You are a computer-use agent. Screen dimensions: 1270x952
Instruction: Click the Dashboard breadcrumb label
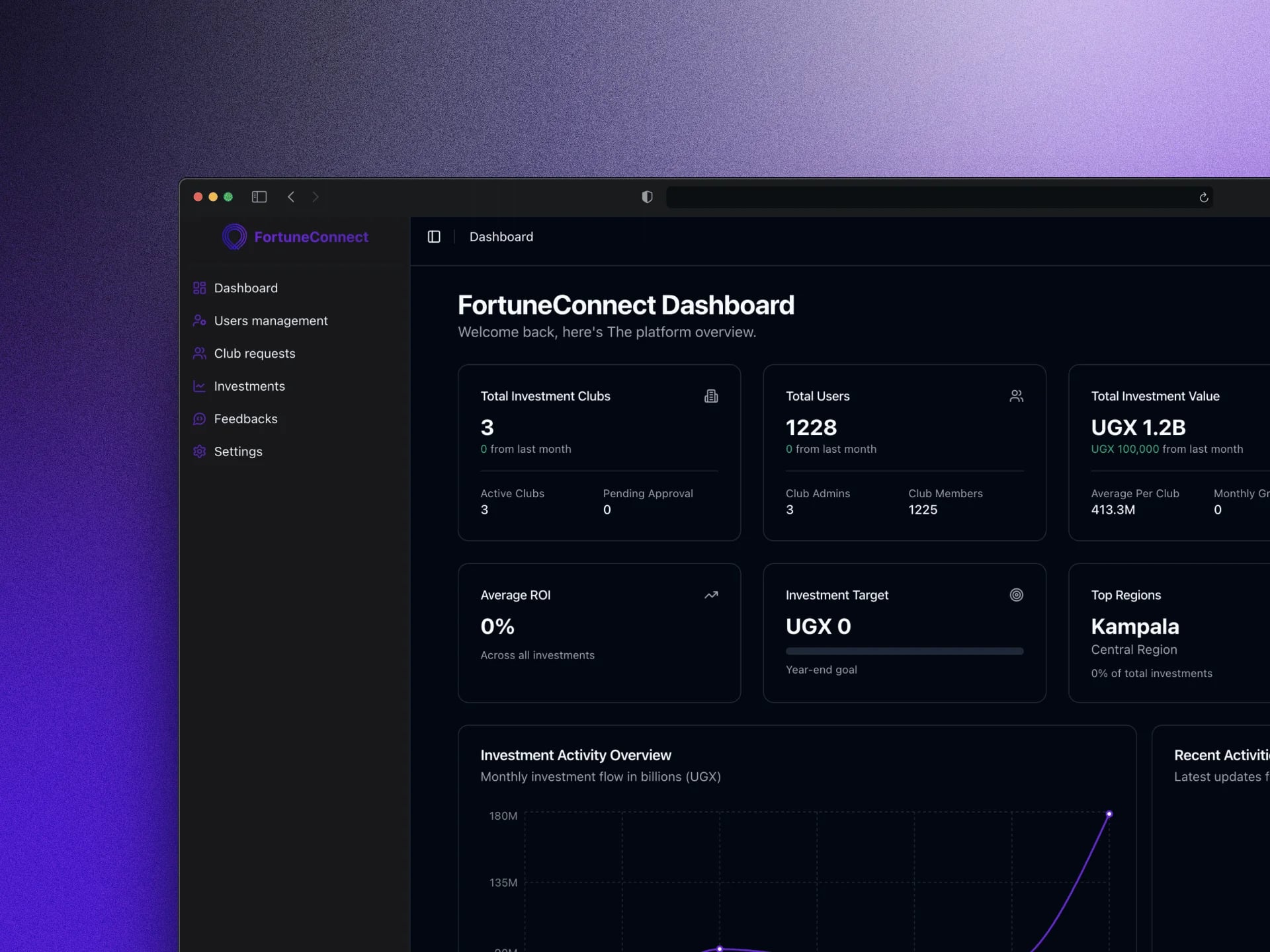[501, 236]
